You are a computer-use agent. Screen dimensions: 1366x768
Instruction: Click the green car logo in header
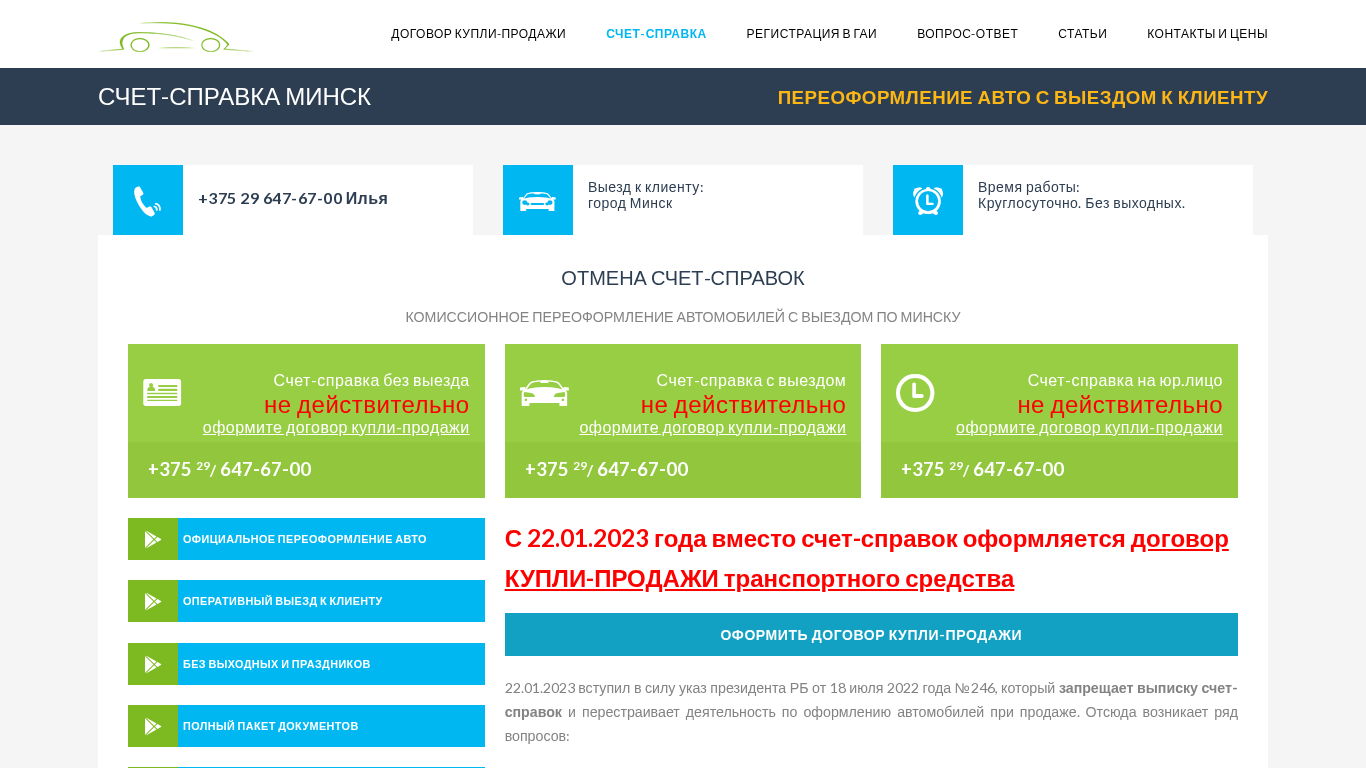click(x=175, y=37)
